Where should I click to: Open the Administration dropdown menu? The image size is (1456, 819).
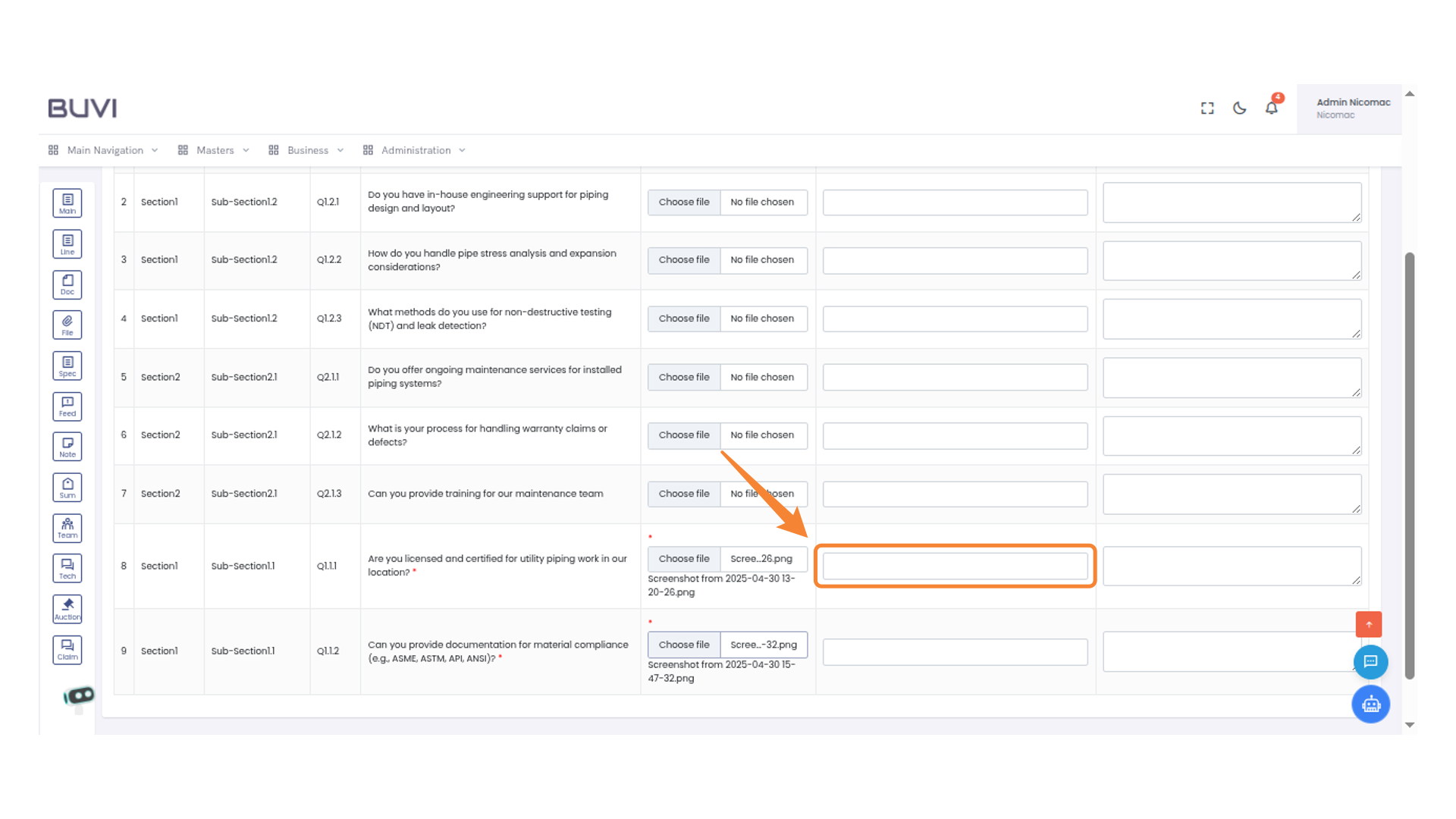coord(415,150)
